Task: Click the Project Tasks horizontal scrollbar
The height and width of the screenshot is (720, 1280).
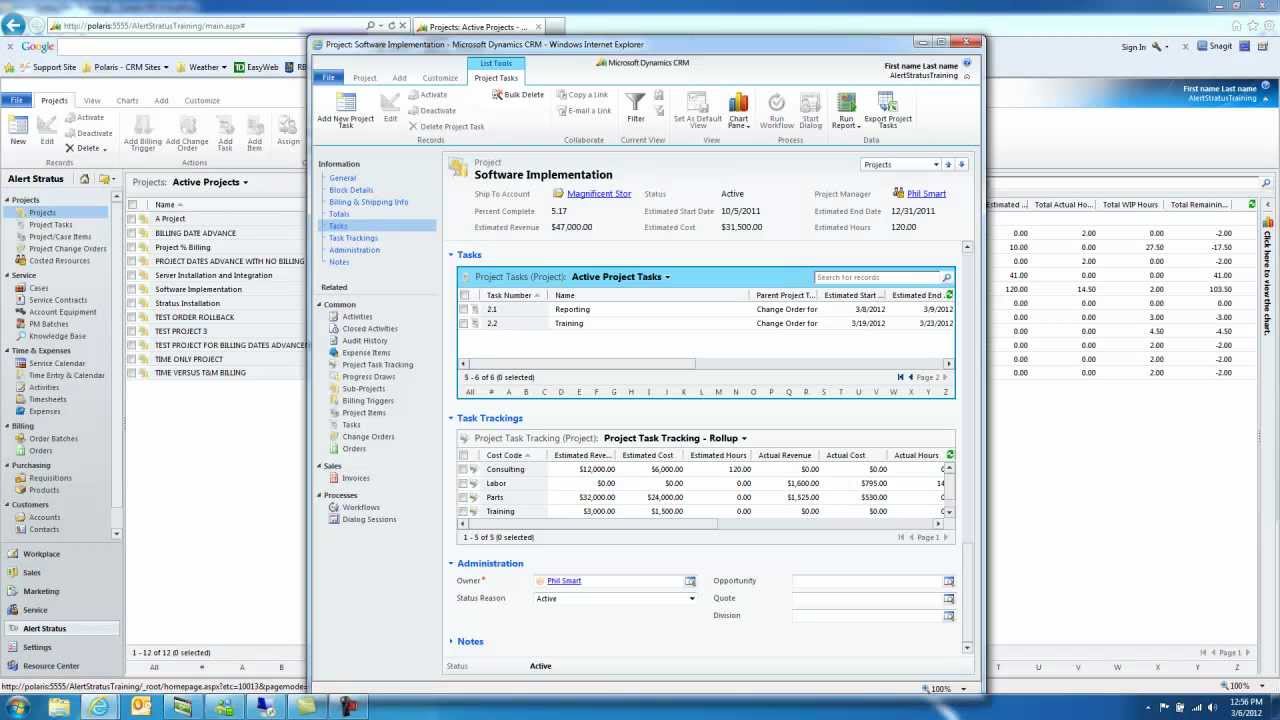Action: (x=581, y=364)
